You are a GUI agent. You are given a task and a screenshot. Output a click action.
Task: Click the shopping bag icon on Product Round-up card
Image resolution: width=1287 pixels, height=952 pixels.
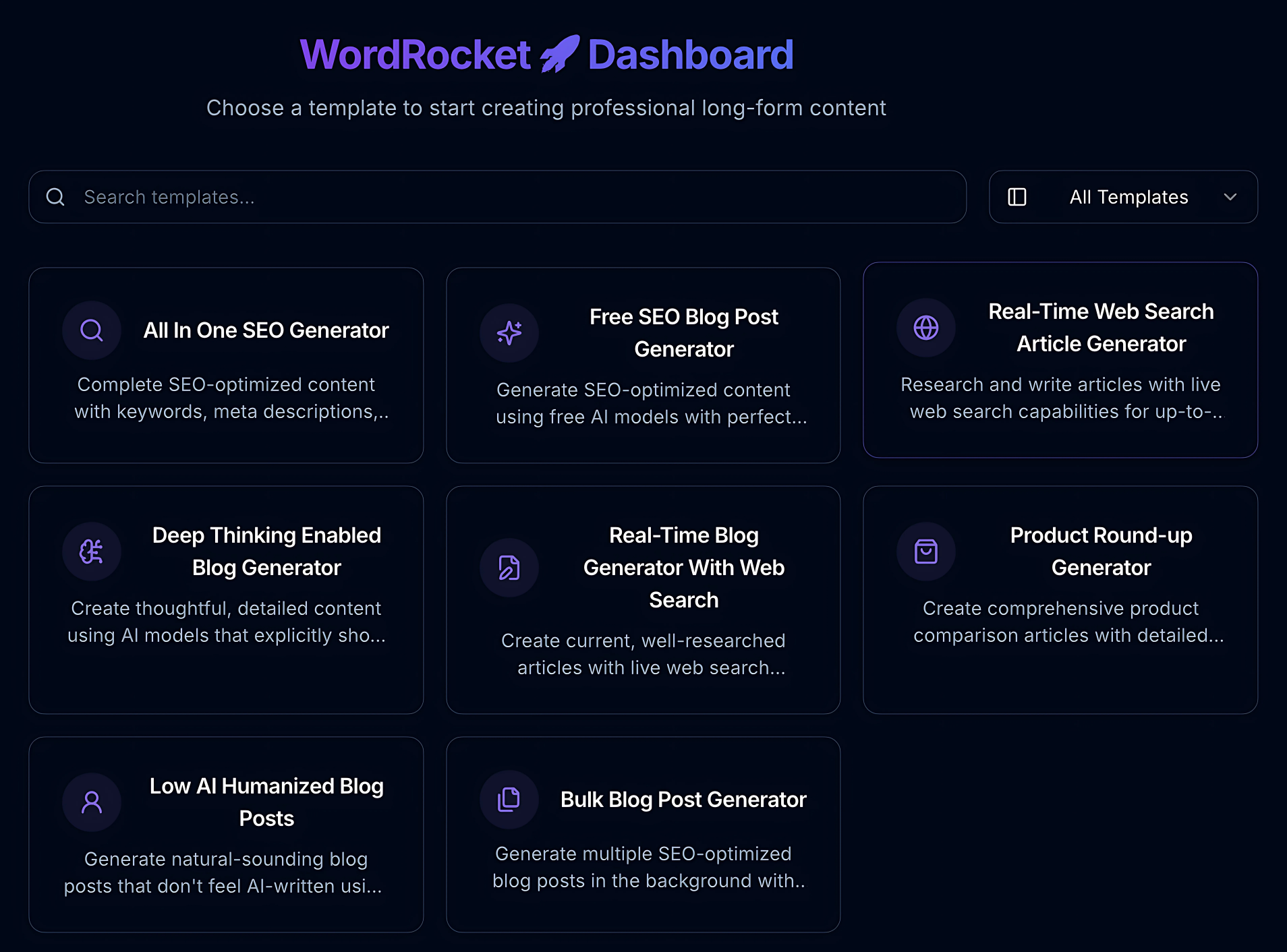point(926,552)
